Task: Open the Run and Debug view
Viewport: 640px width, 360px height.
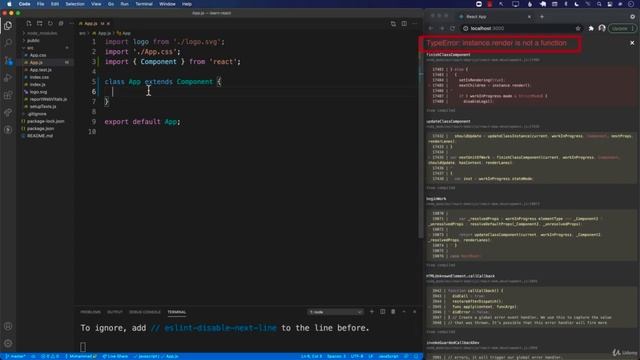Action: (8, 78)
